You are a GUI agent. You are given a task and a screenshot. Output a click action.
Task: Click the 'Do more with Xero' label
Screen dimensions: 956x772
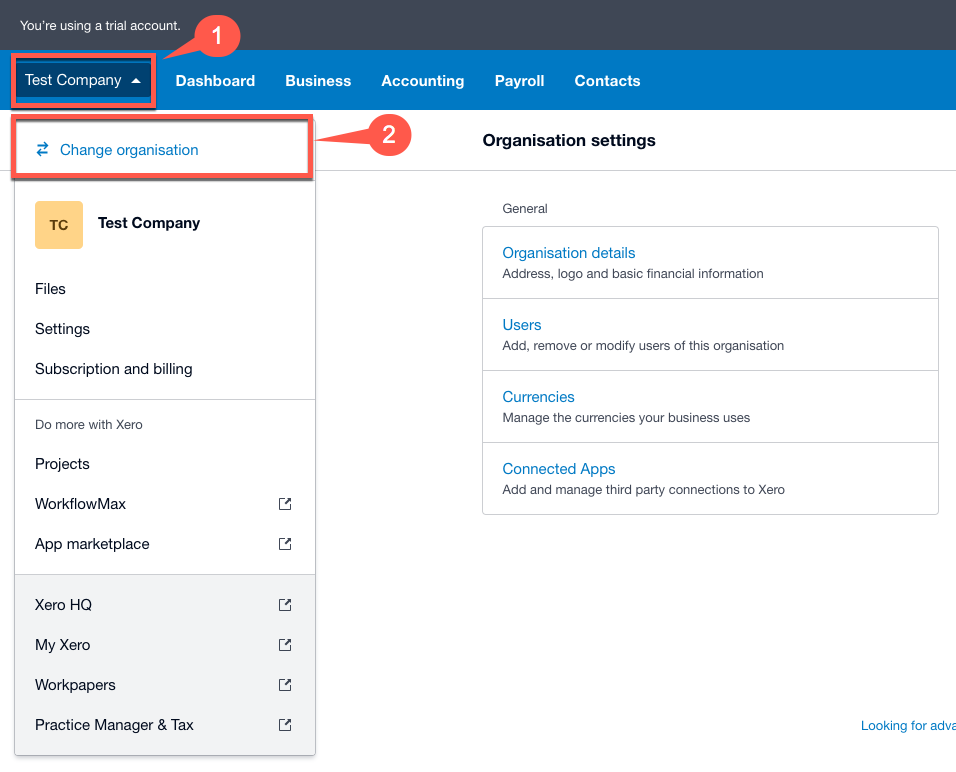88,424
